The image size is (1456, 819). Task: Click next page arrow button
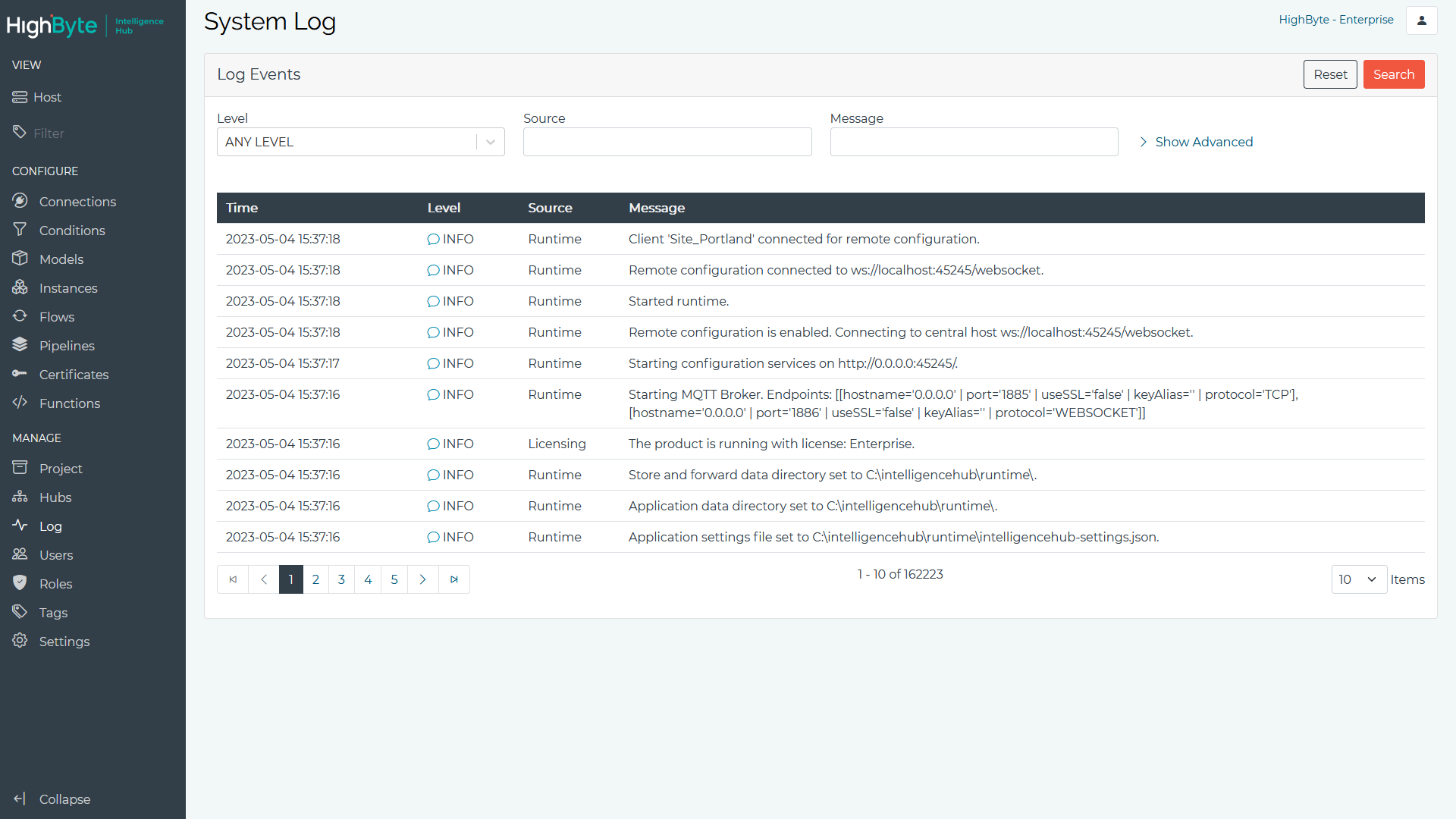tap(423, 579)
